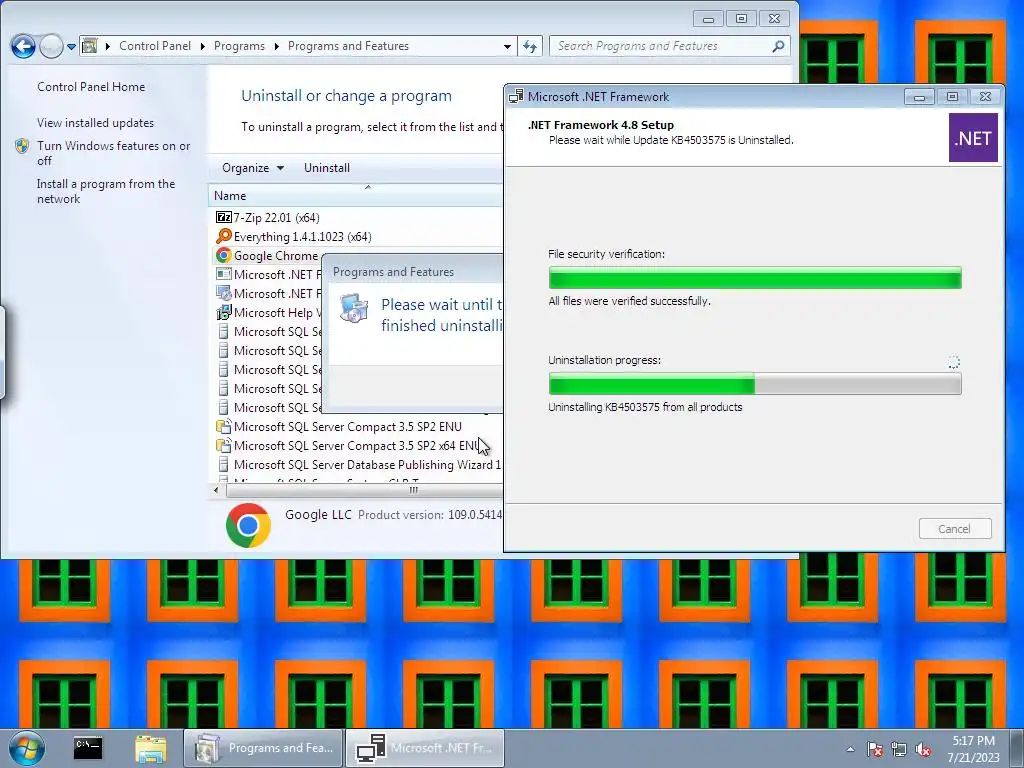
Task: Click the network tray icon
Action: pos(899,749)
